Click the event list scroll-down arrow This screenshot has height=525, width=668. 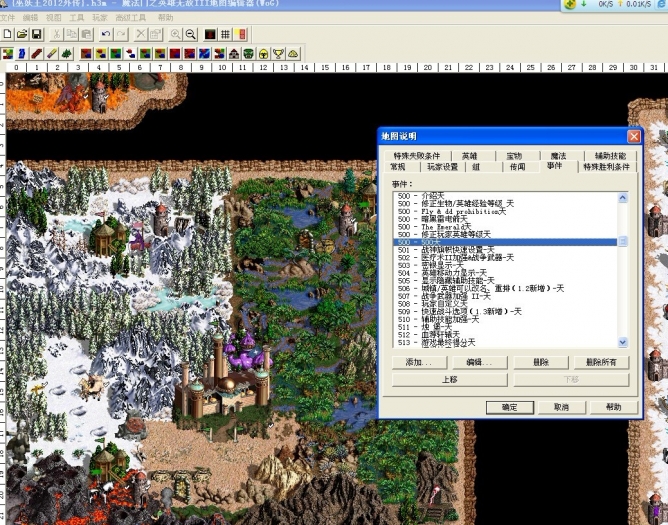(623, 342)
